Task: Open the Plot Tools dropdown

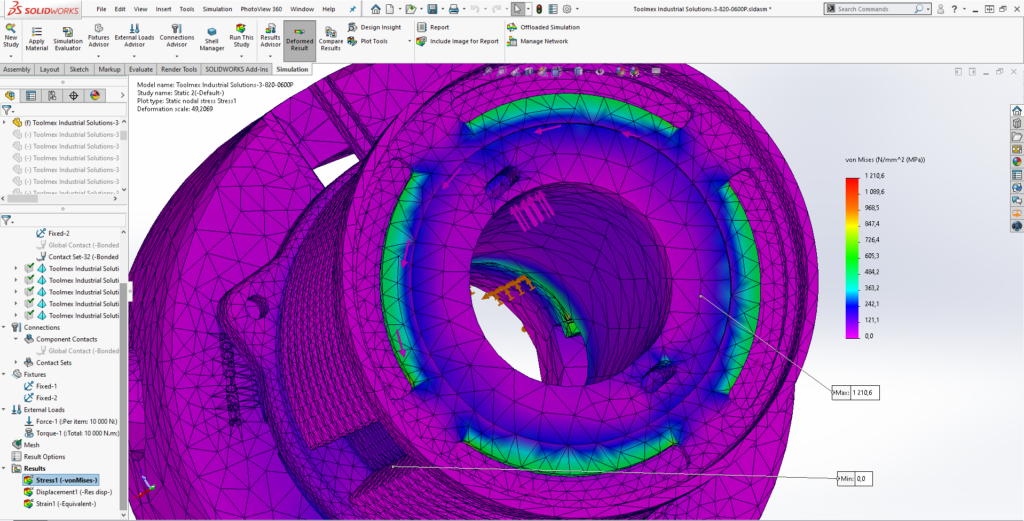Action: pos(410,41)
